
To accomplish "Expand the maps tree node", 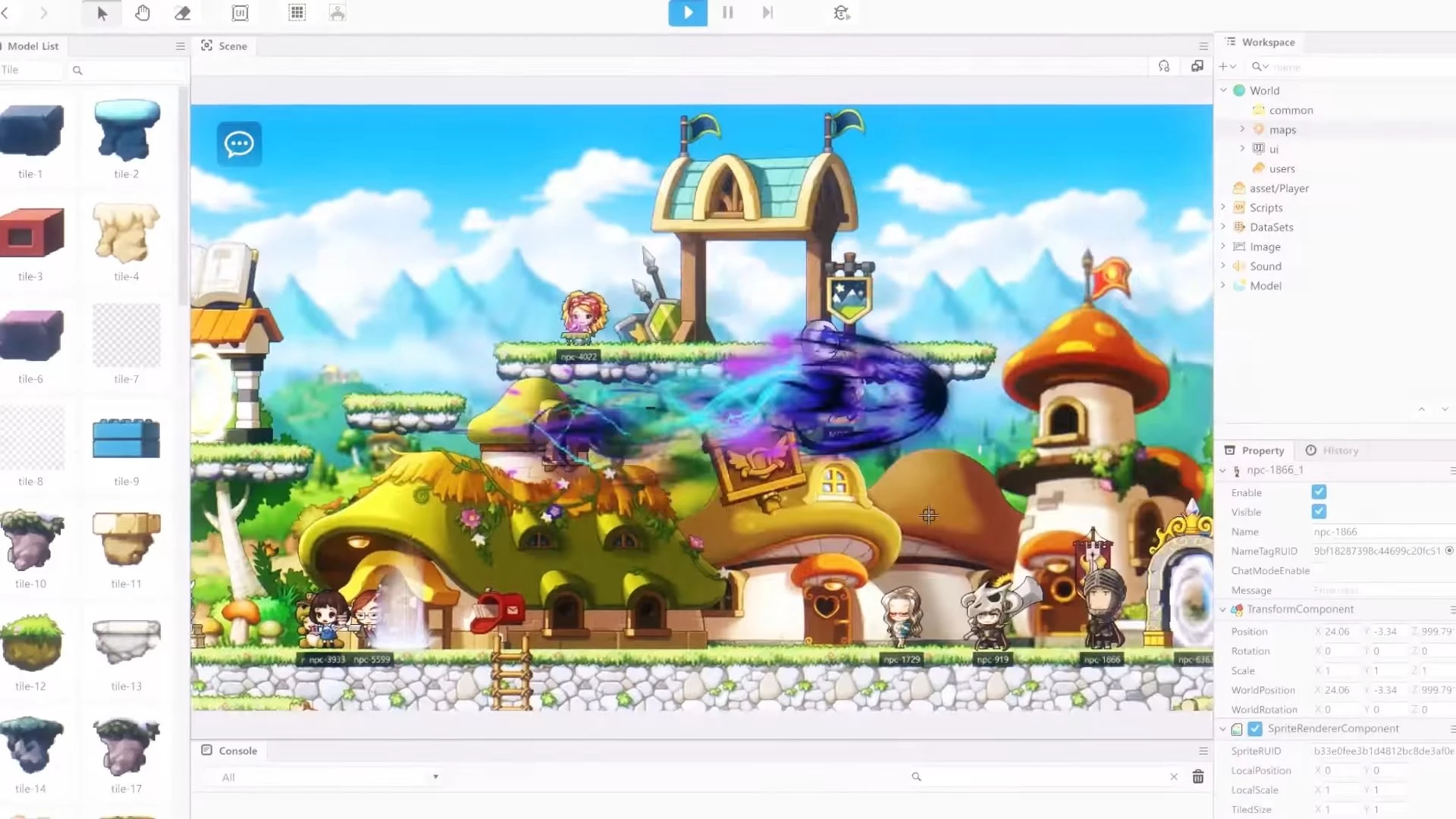I will pos(1242,129).
